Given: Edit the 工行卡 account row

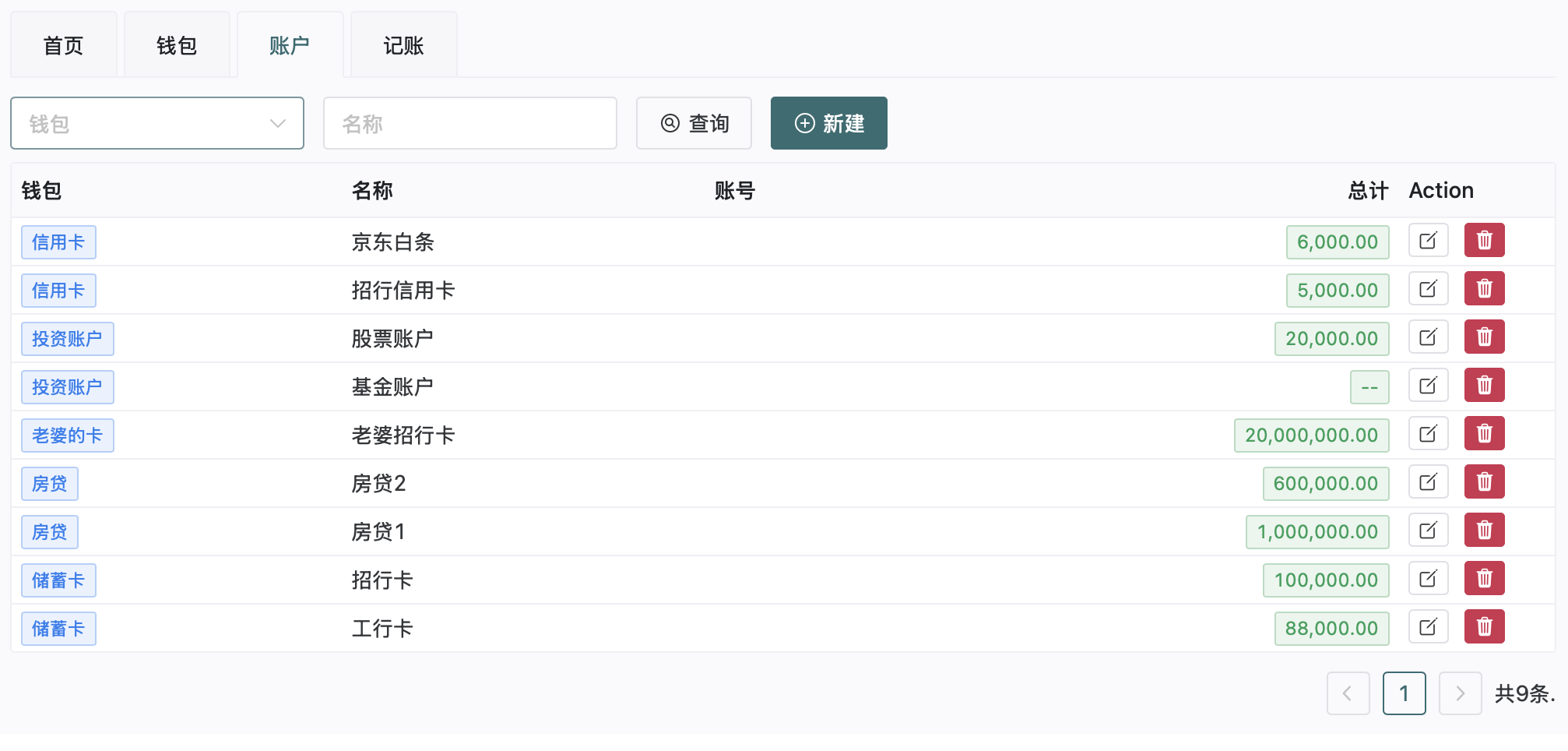Looking at the screenshot, I should tap(1428, 627).
